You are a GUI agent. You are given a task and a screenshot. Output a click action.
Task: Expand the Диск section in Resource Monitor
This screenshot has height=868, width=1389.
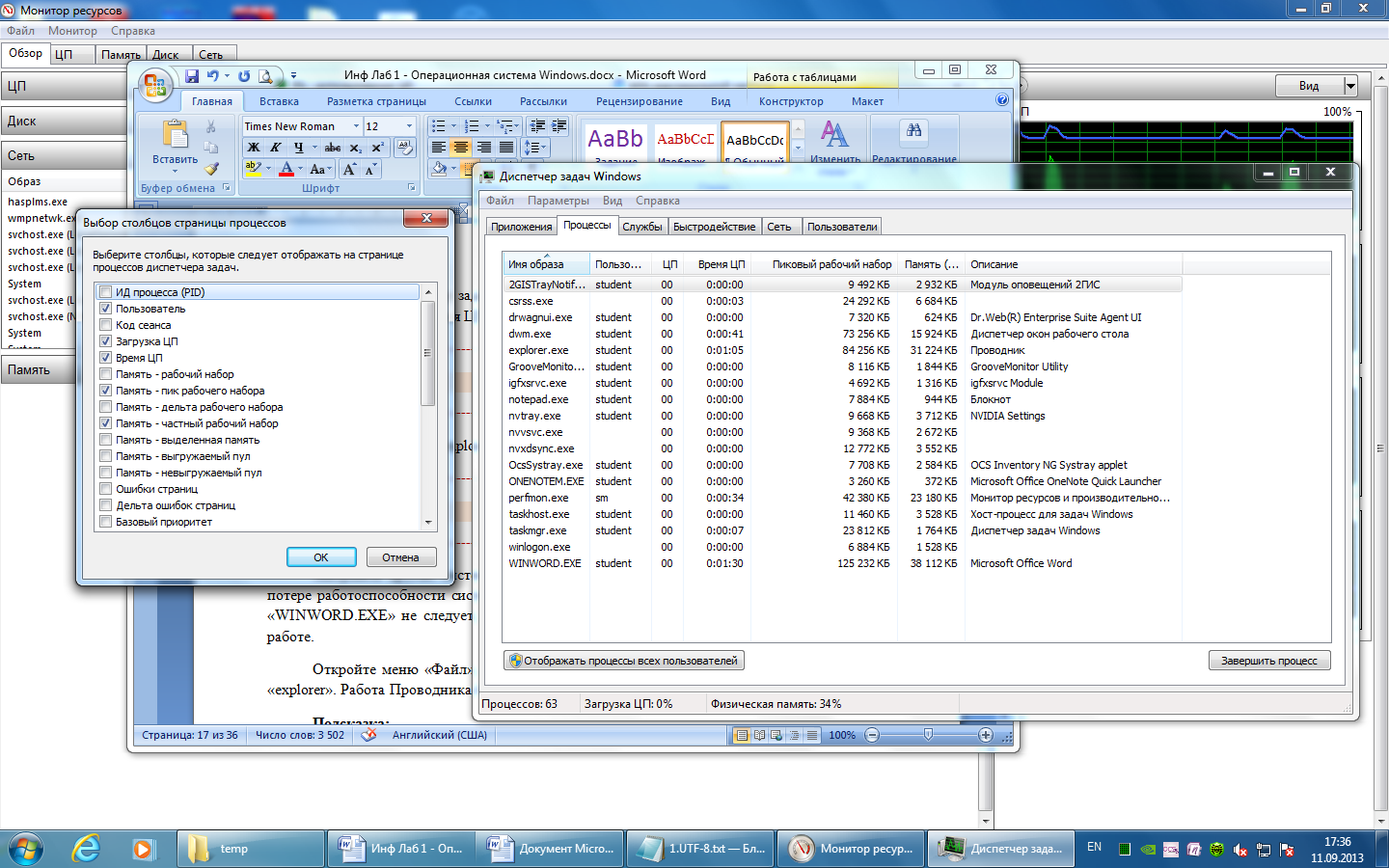coord(64,122)
